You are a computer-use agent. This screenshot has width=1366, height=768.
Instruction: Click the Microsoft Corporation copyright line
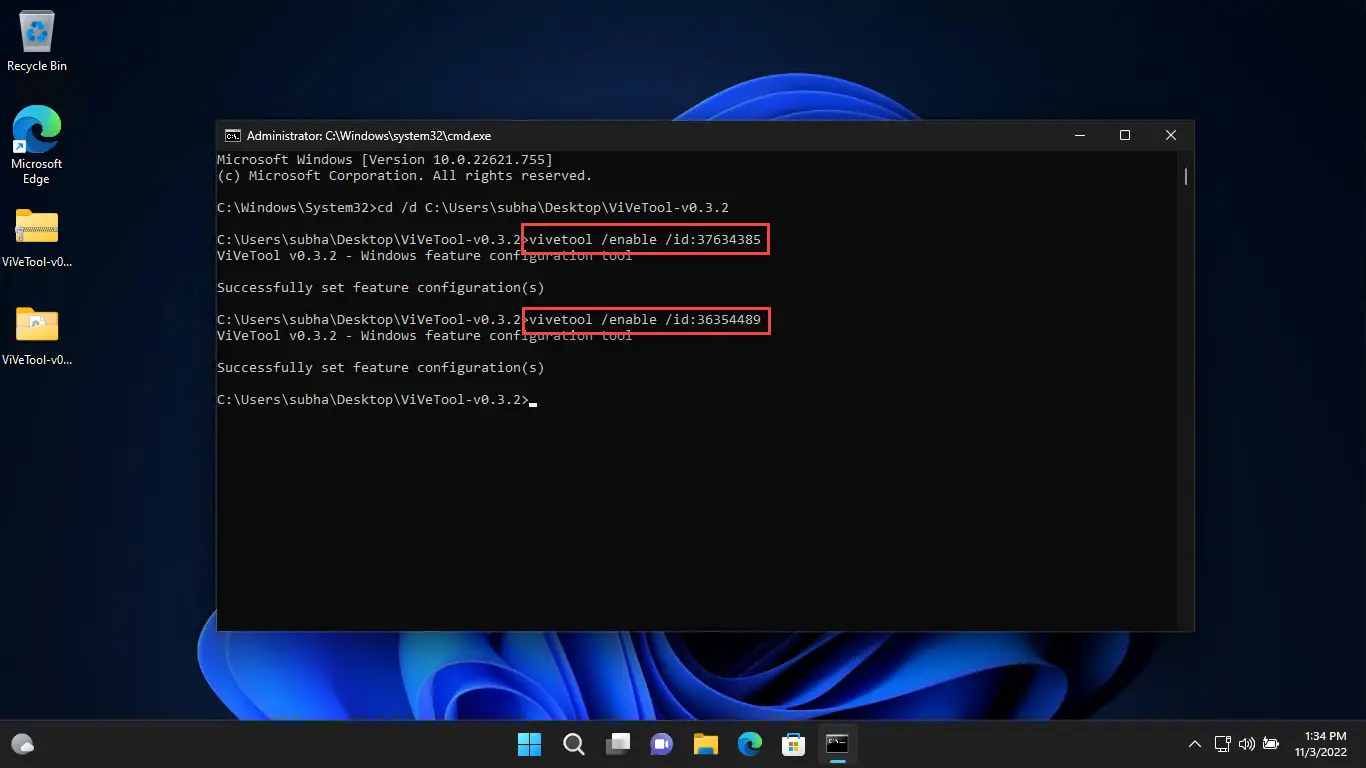[405, 176]
